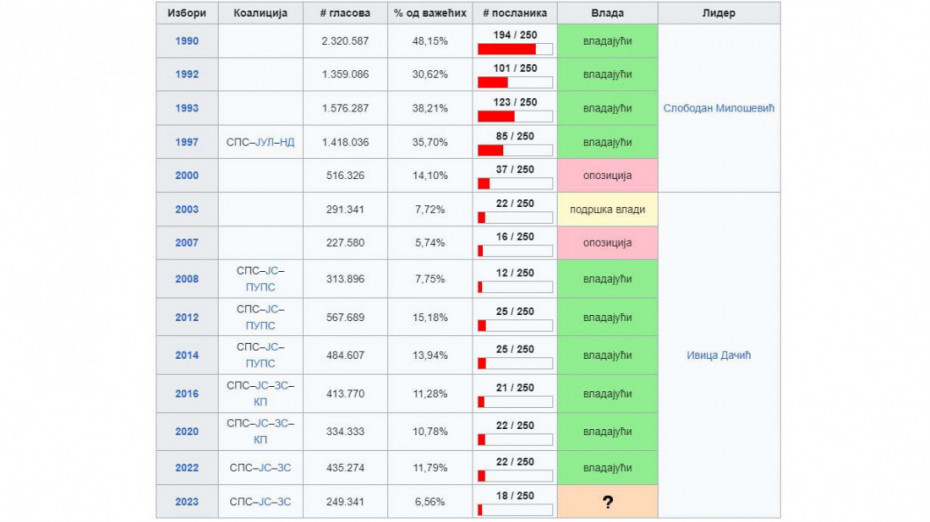Click the 18 / 250 seats progress bar
The height and width of the screenshot is (522, 930).
coord(515,510)
